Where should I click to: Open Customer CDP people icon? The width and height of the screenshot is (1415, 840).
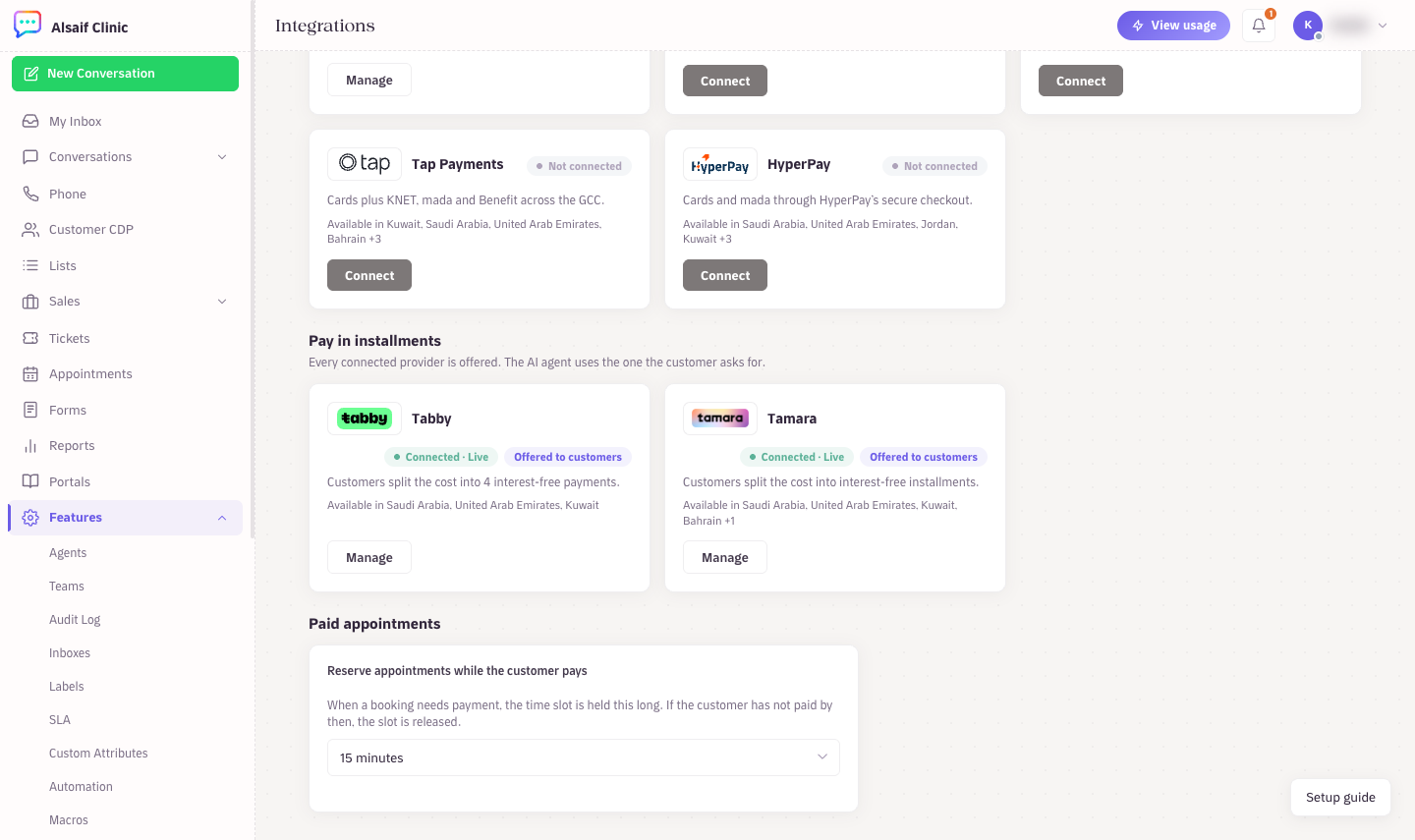(x=30, y=229)
